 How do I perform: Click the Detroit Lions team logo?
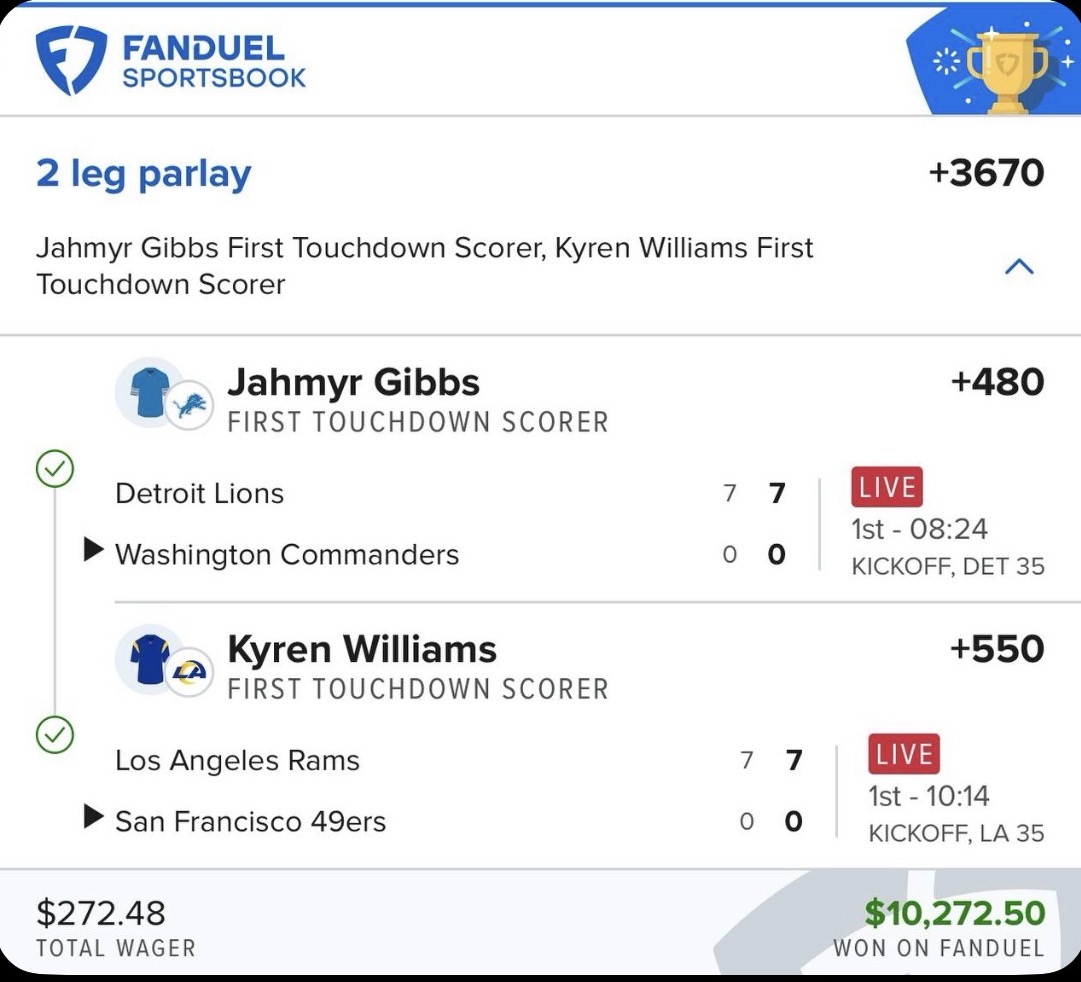pos(189,406)
